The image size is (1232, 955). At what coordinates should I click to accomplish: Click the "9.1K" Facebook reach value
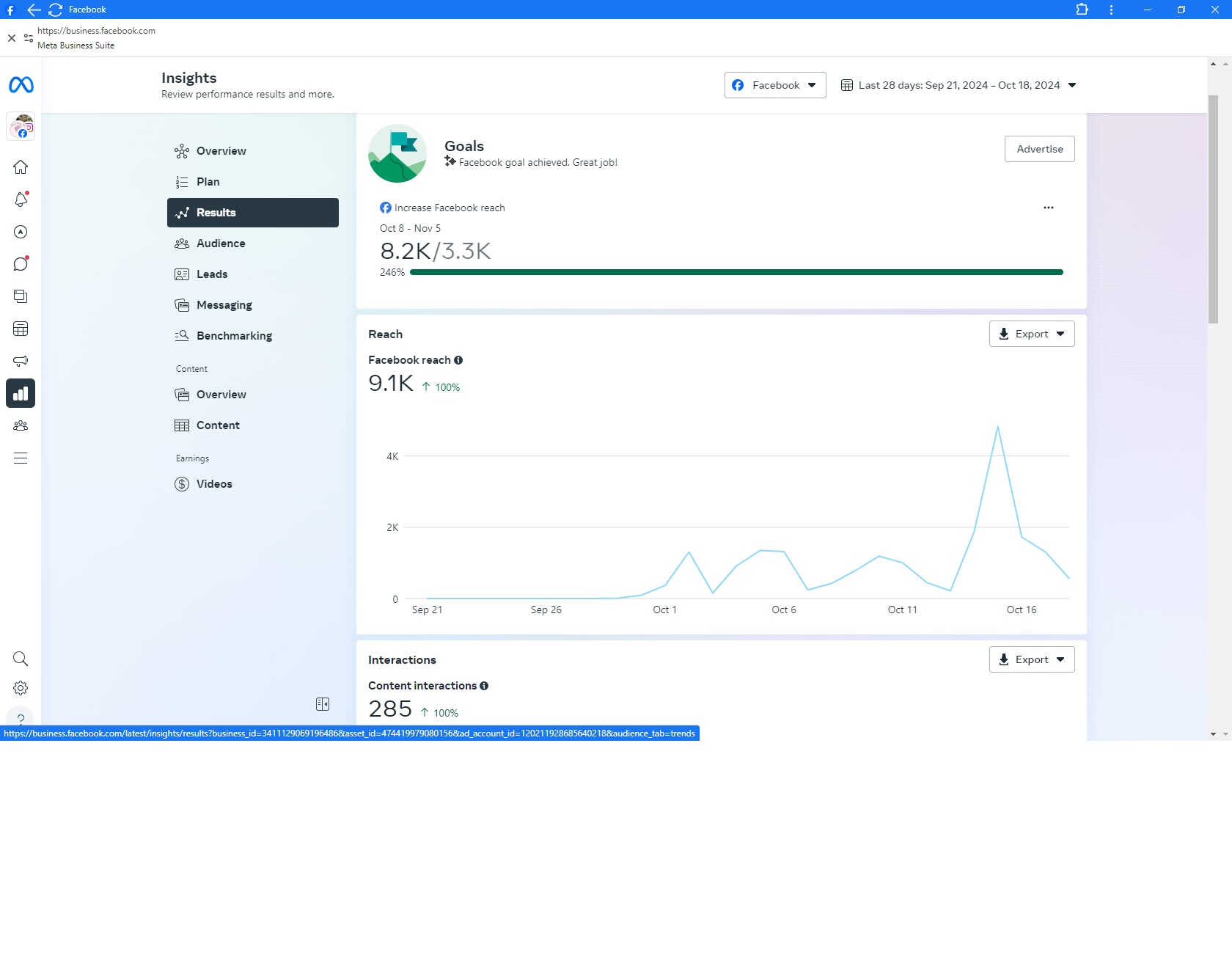(391, 383)
